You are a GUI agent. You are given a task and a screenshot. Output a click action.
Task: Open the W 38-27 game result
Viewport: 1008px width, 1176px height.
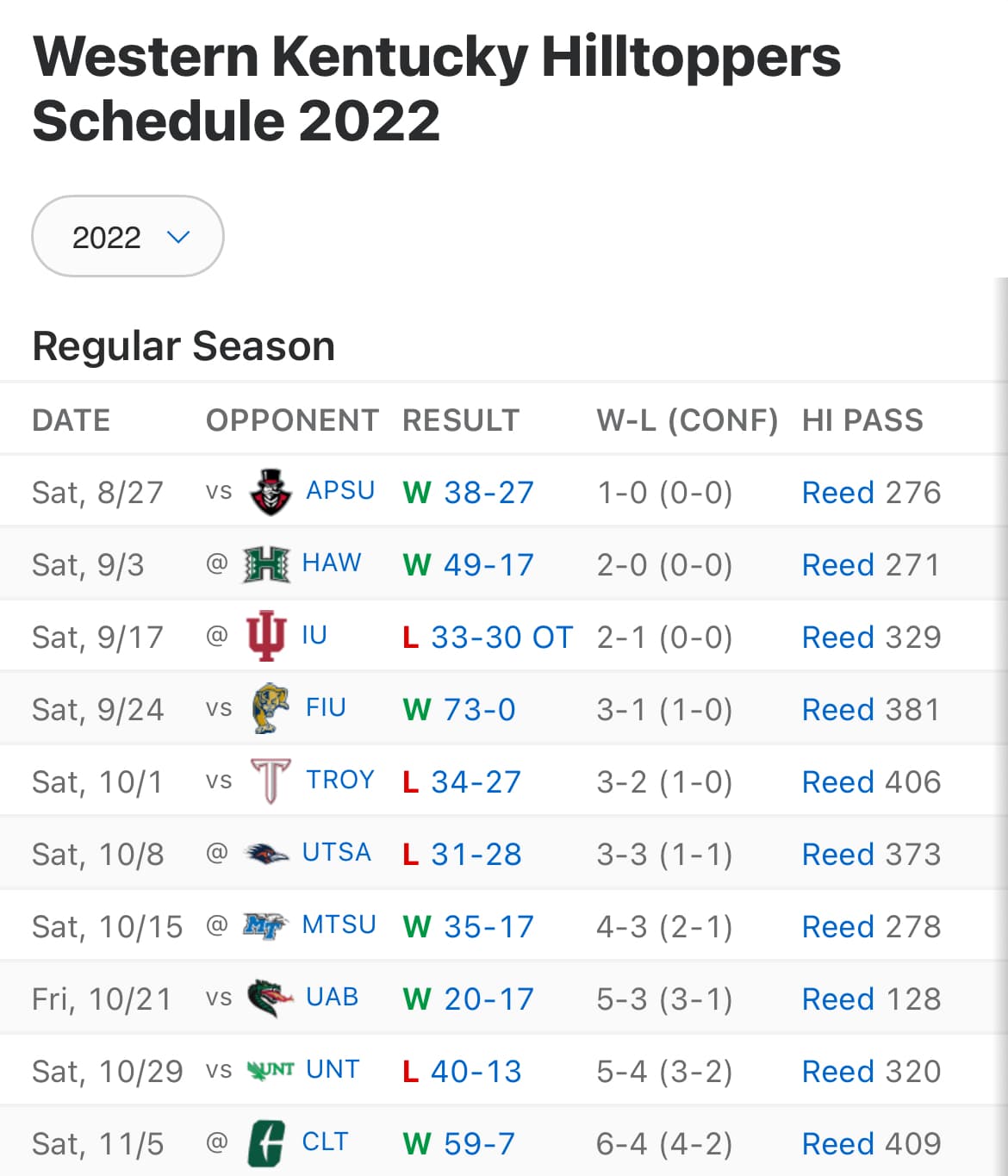(468, 493)
